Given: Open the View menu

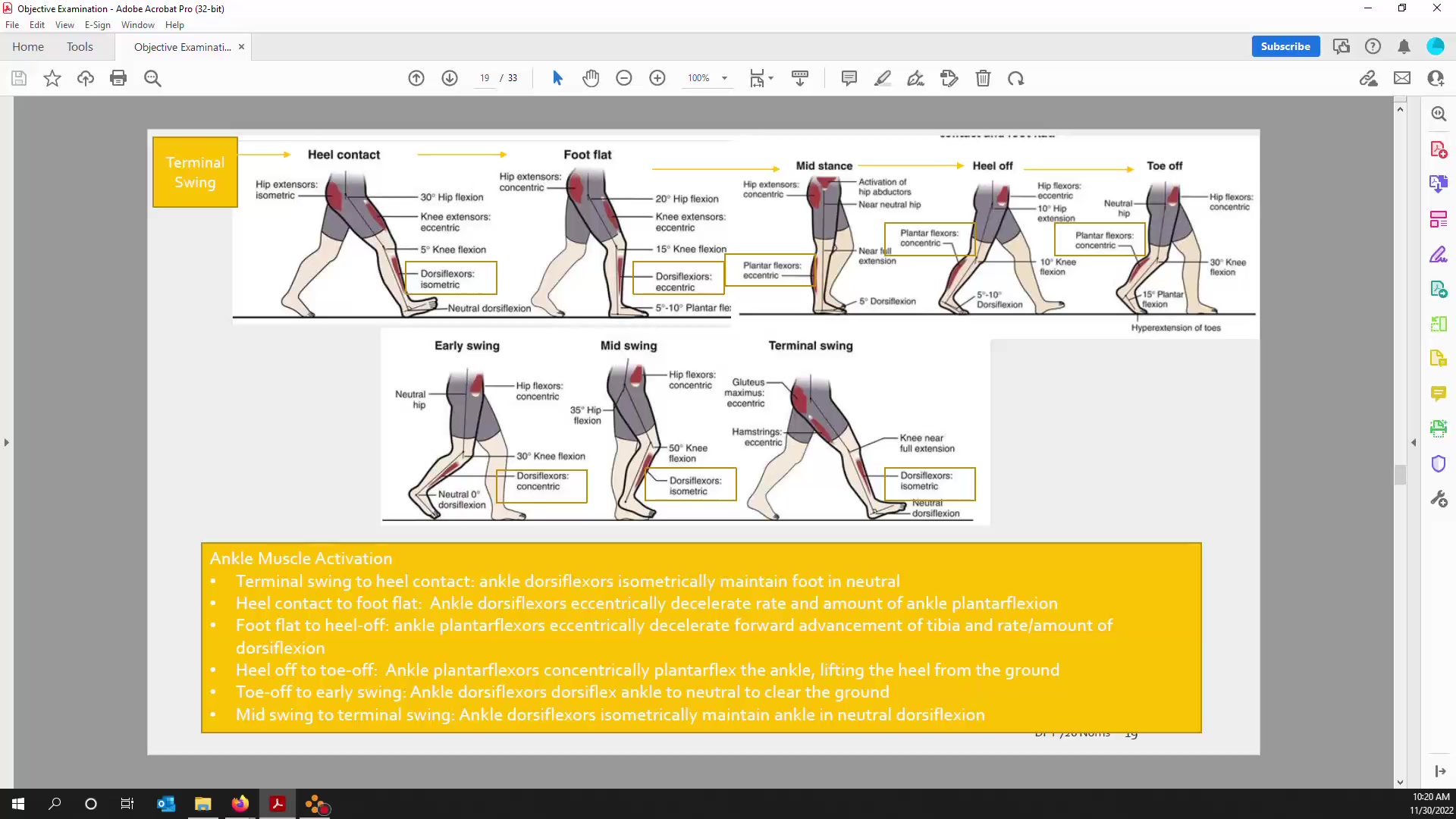Looking at the screenshot, I should 64,25.
